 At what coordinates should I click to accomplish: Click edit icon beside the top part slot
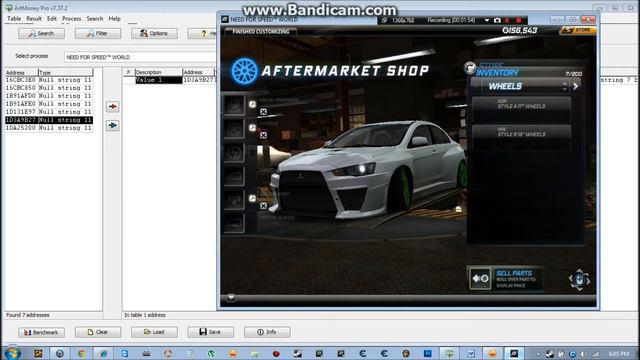253,104
